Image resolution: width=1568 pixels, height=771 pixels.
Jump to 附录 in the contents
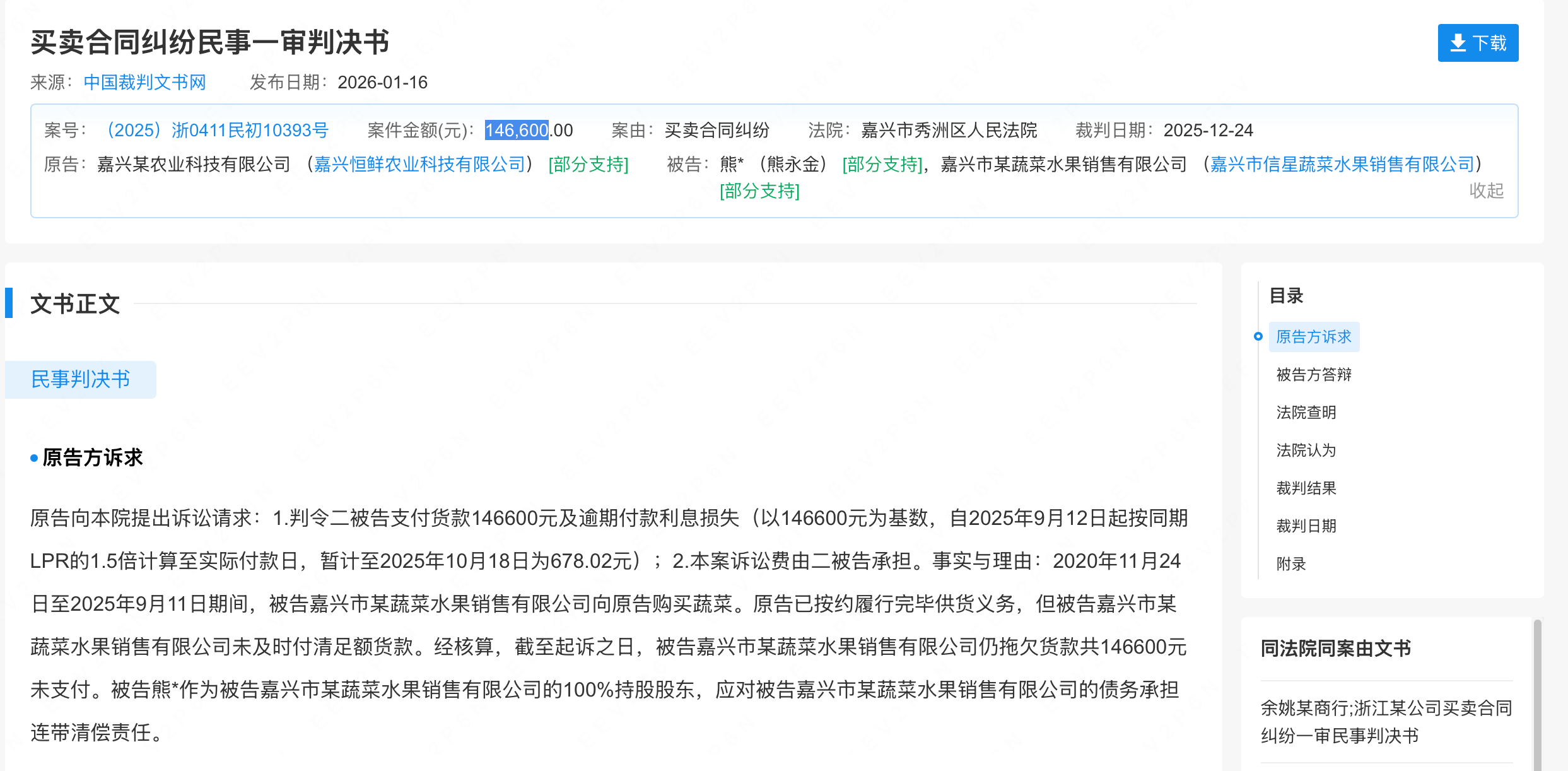1290,564
